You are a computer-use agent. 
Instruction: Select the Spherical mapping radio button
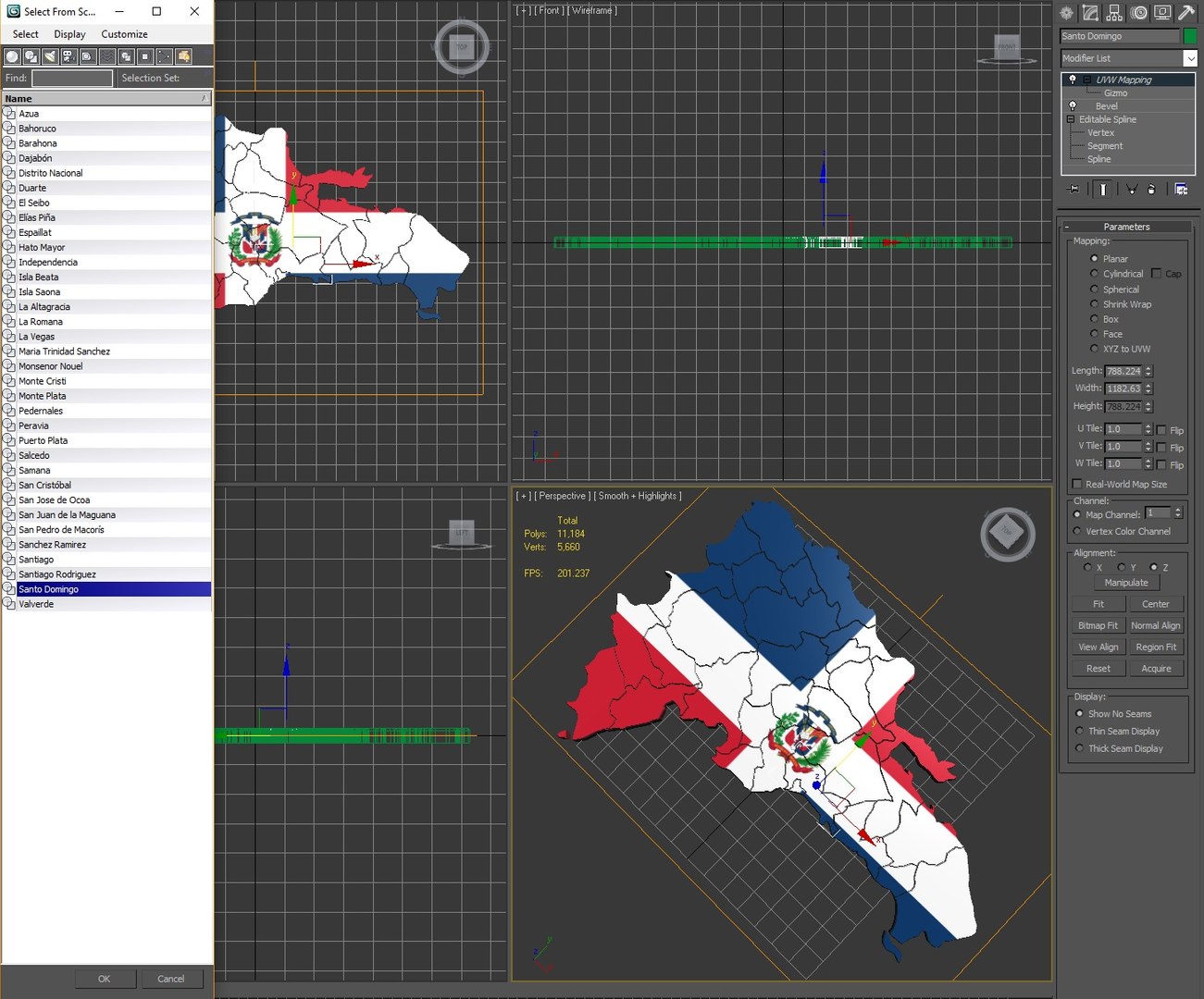click(1094, 290)
